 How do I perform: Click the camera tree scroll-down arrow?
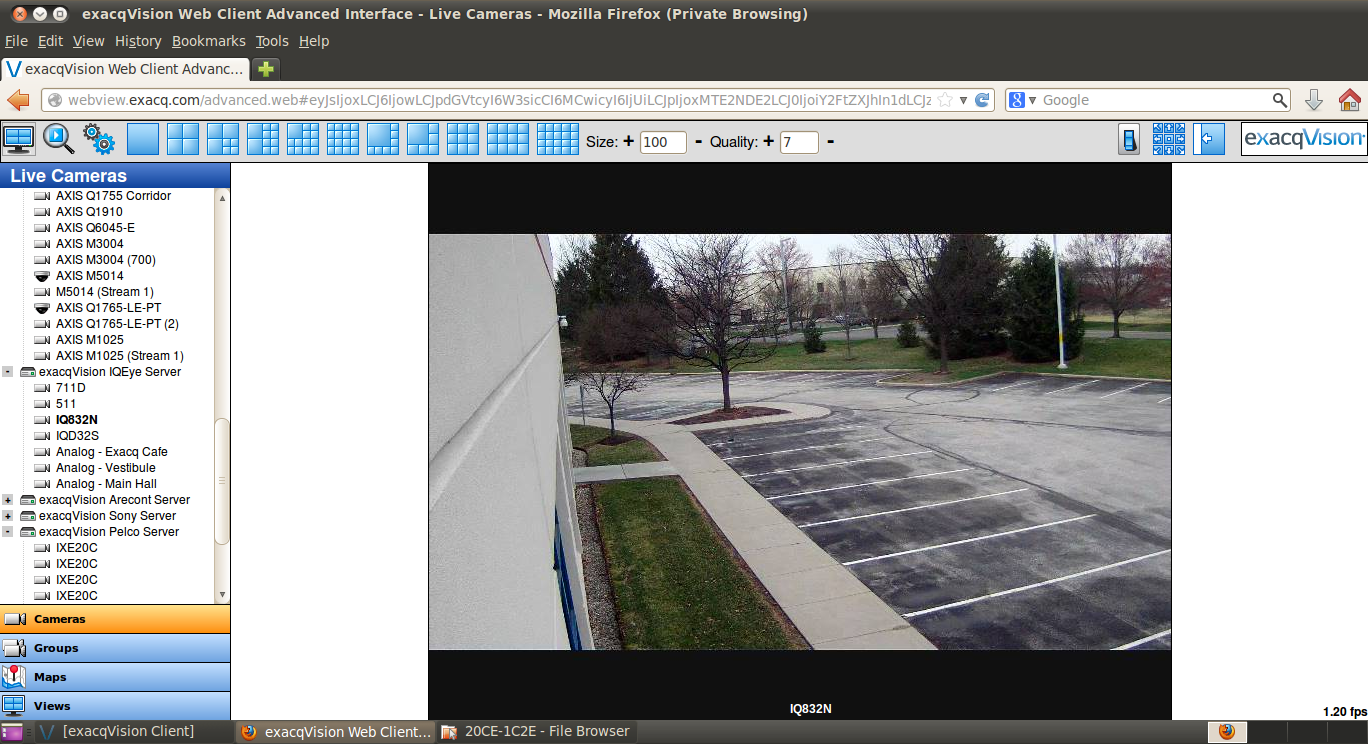[222, 595]
